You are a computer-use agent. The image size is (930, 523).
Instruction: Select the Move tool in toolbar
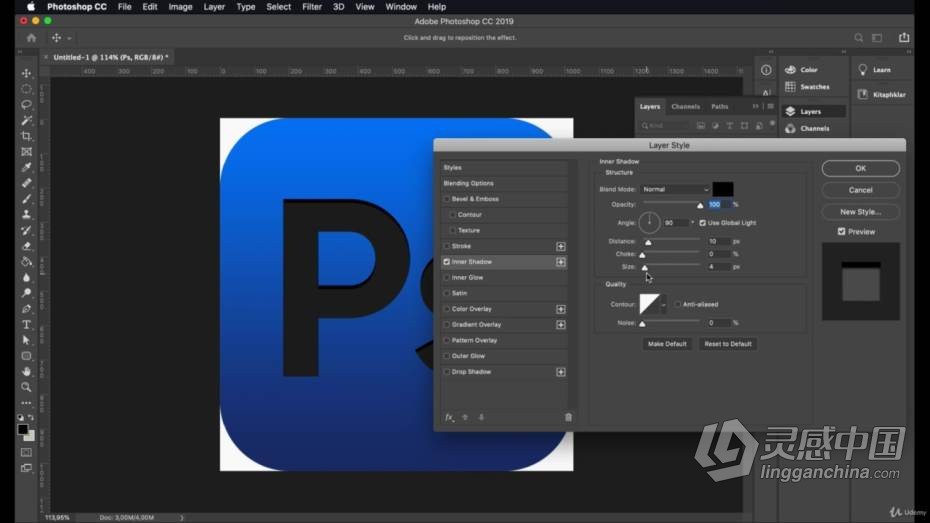pyautogui.click(x=26, y=73)
